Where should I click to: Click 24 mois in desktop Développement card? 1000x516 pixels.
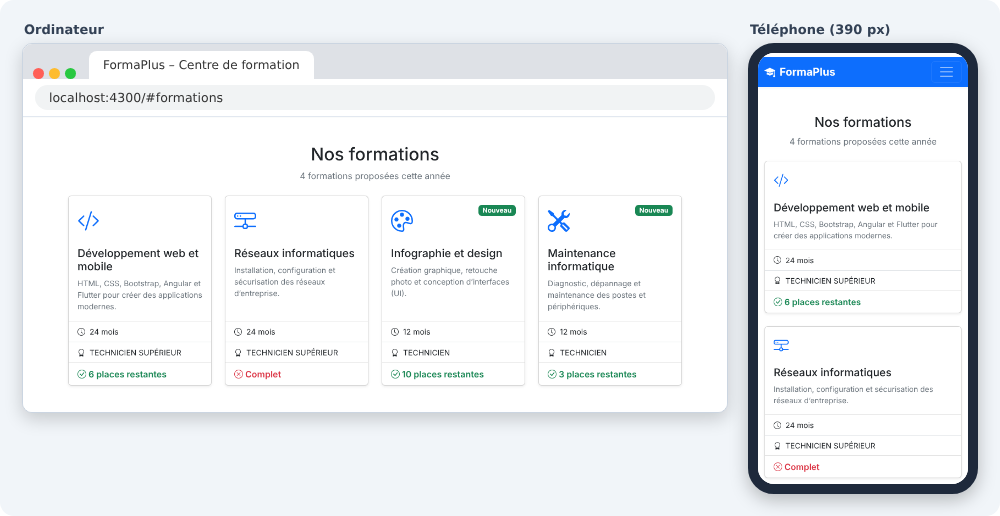[x=103, y=332]
